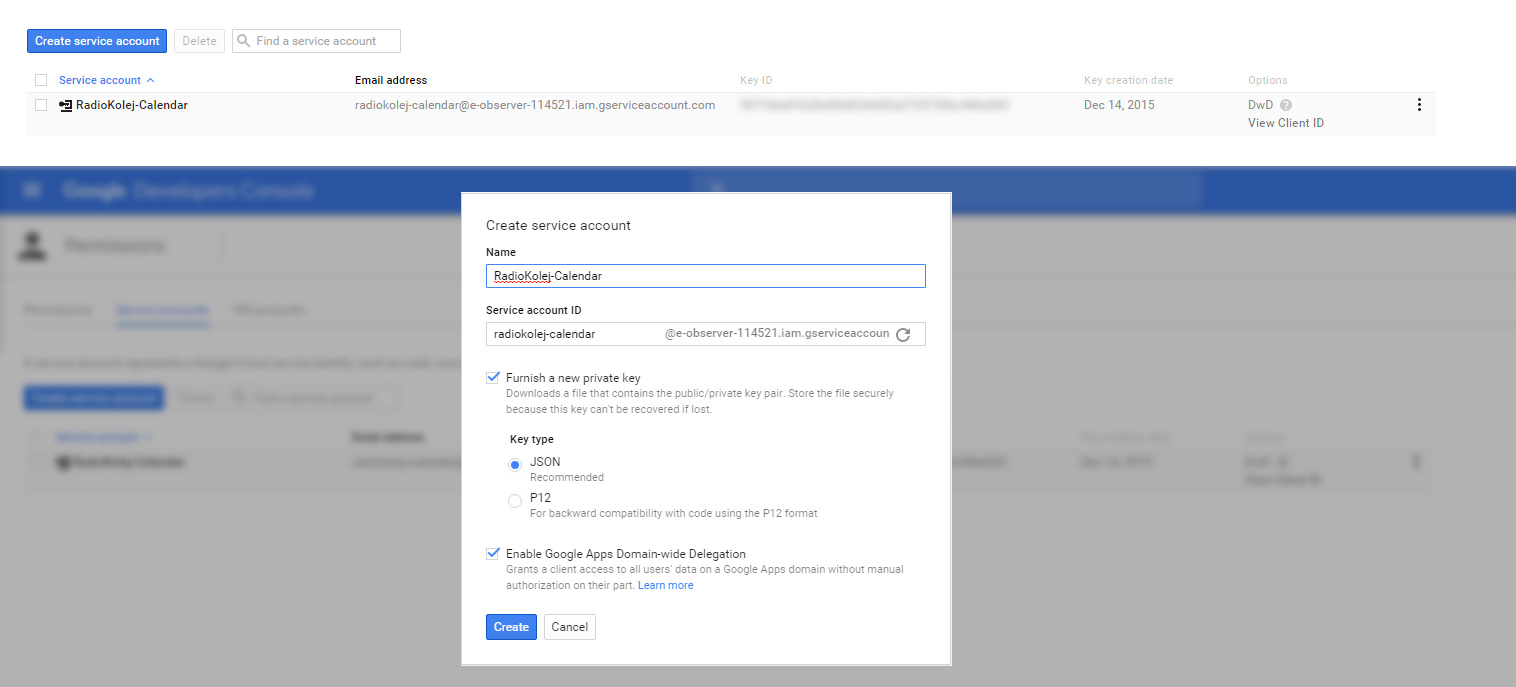The height and width of the screenshot is (687, 1516).
Task: Click the Key creation date column header
Action: click(1128, 80)
